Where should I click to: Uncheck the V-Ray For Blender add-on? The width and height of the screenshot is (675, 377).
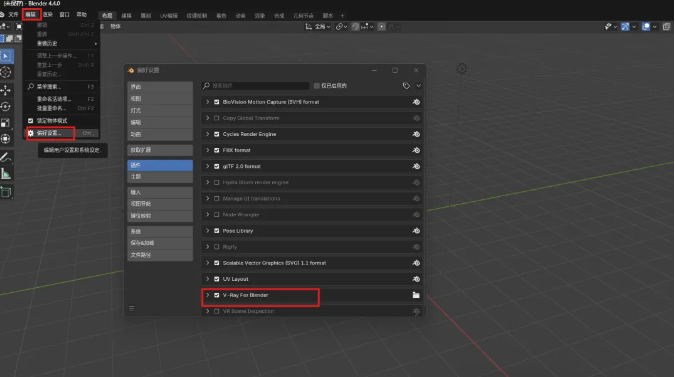click(x=217, y=295)
